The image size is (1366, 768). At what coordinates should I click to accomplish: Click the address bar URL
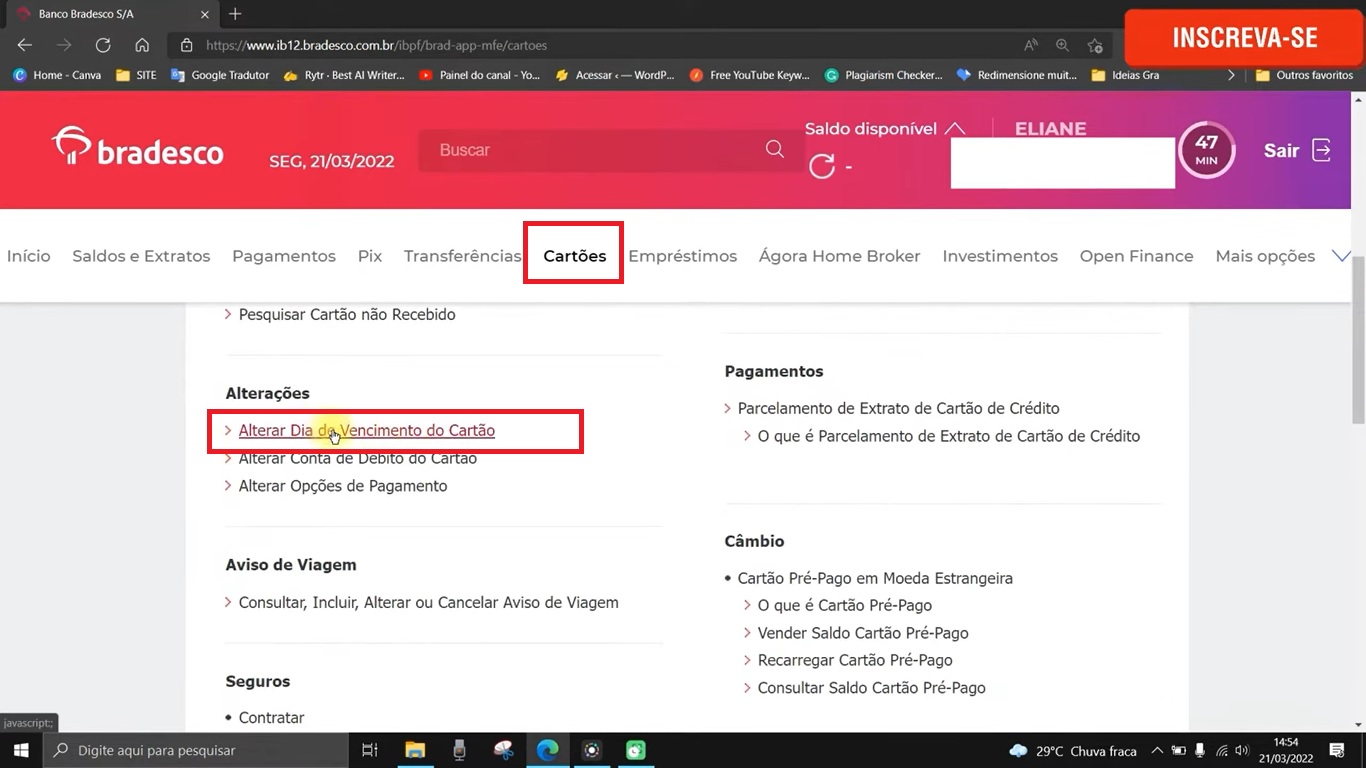pos(376,45)
